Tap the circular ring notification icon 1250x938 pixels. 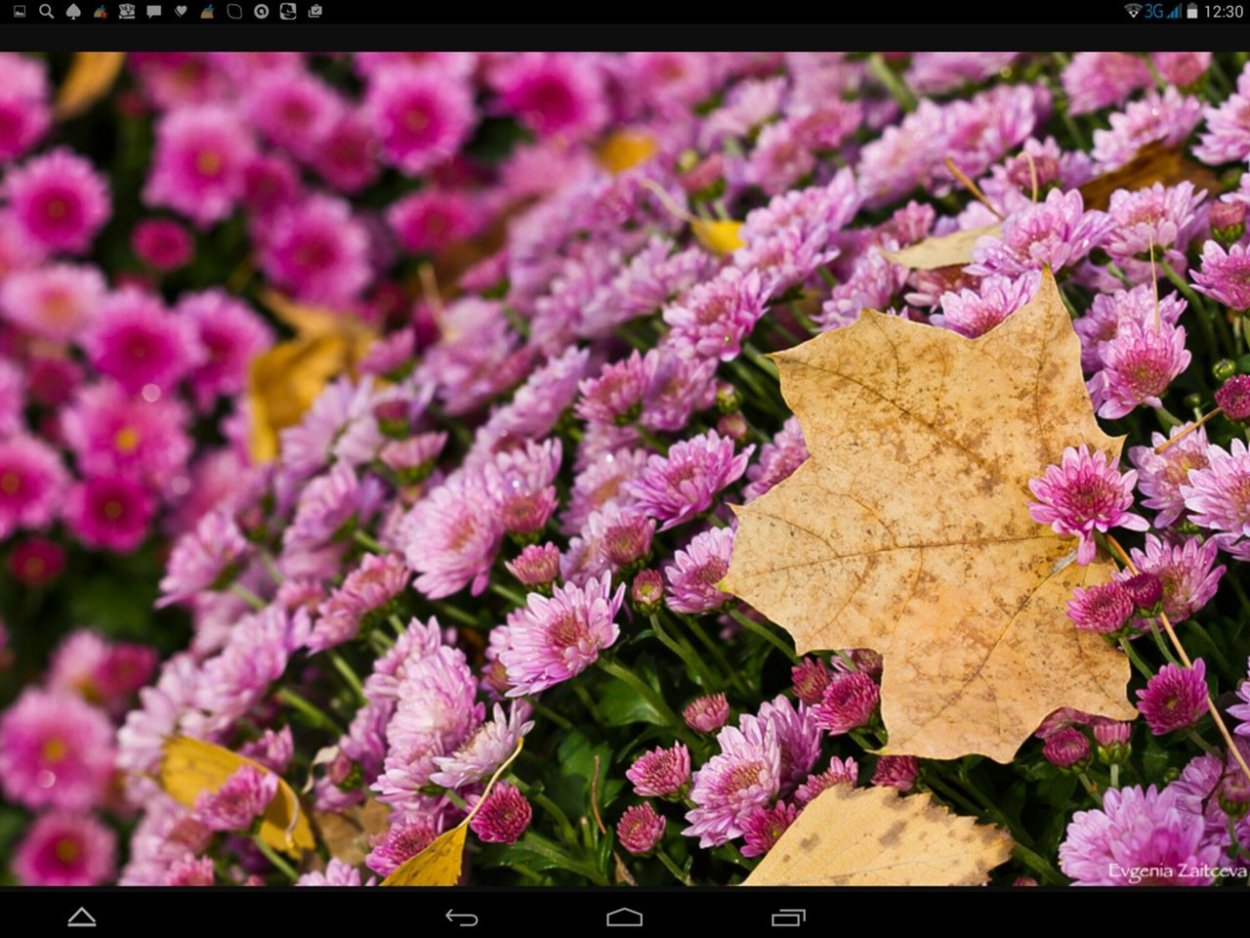coord(261,11)
